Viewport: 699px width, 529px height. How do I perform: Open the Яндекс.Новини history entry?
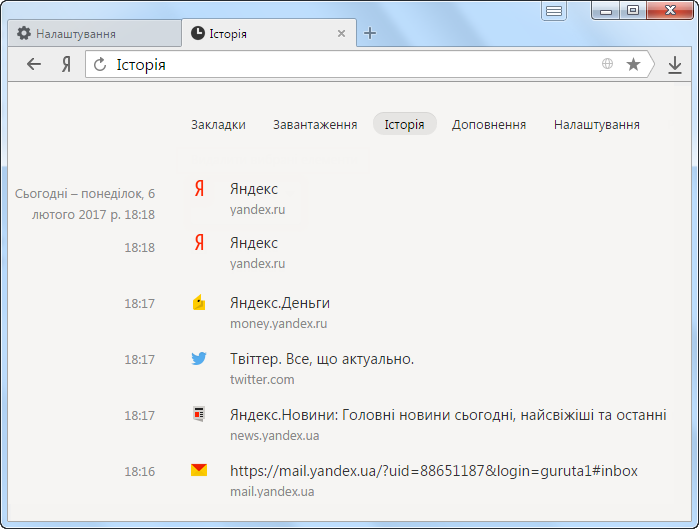448,415
